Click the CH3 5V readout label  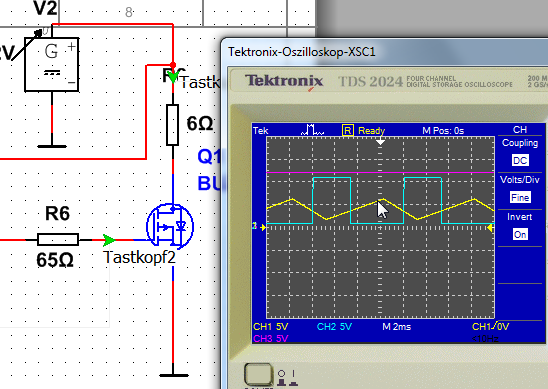[271, 339]
